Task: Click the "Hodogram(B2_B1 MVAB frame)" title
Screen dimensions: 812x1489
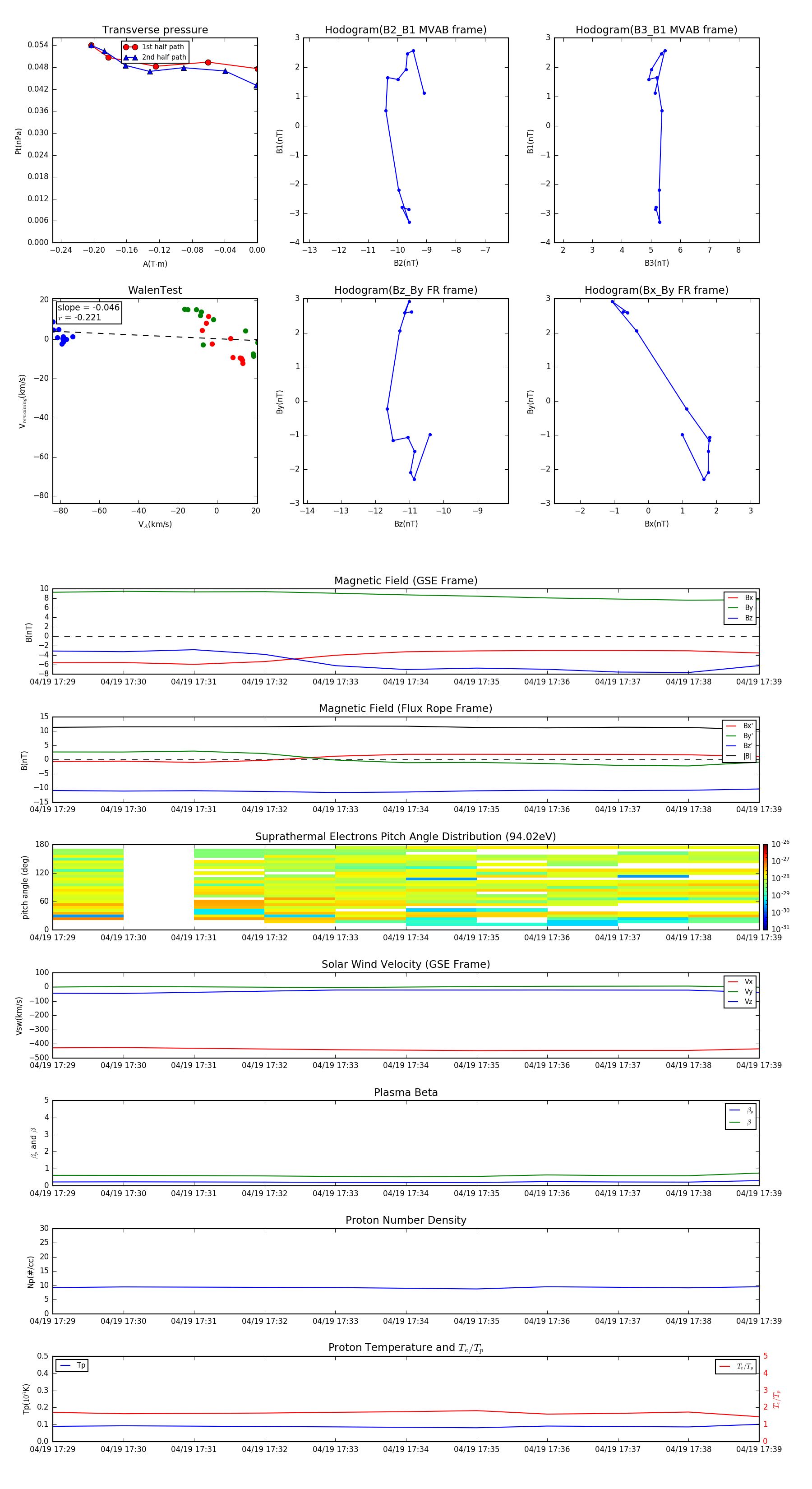Action: coord(405,30)
